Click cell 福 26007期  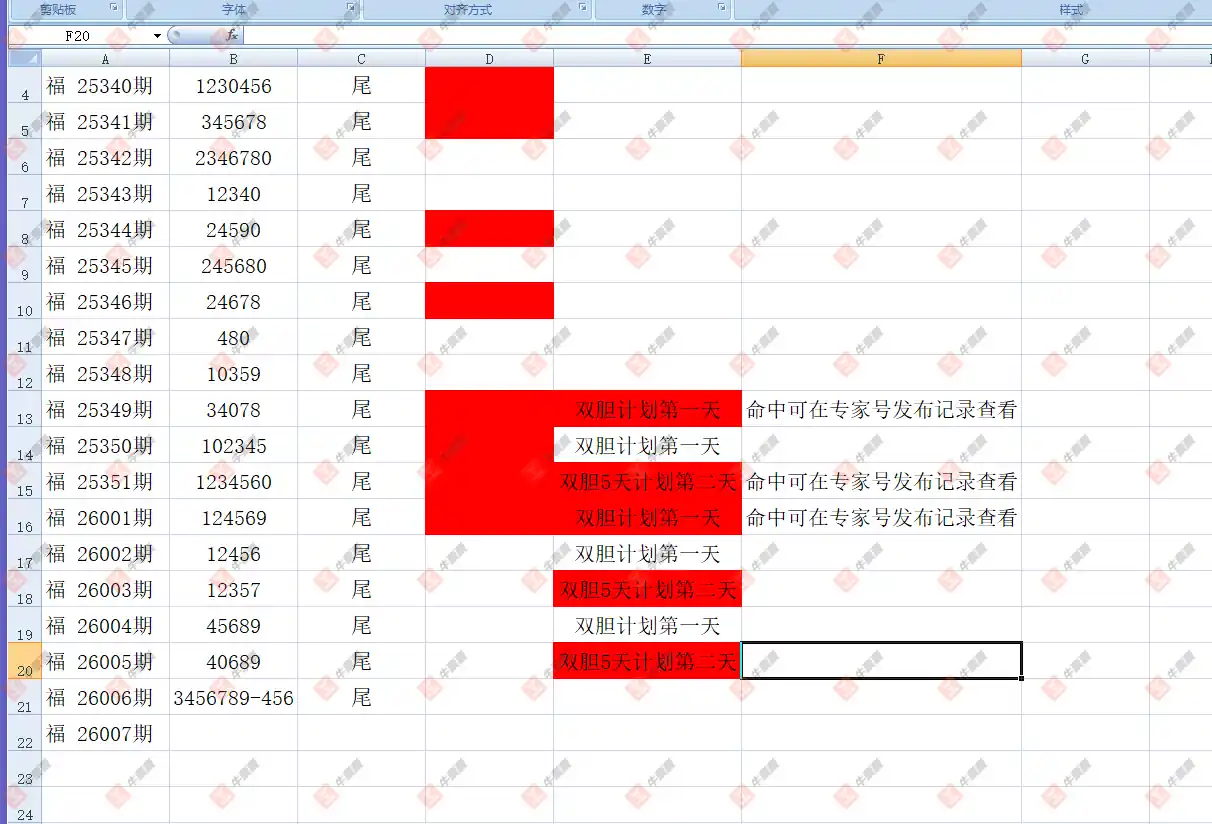(105, 734)
